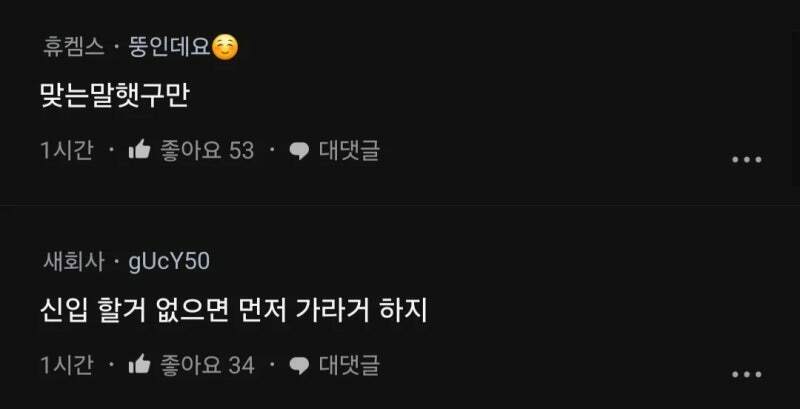Open the 휴켐스 company name link
Viewport: 800px width, 409px height.
coord(73,49)
